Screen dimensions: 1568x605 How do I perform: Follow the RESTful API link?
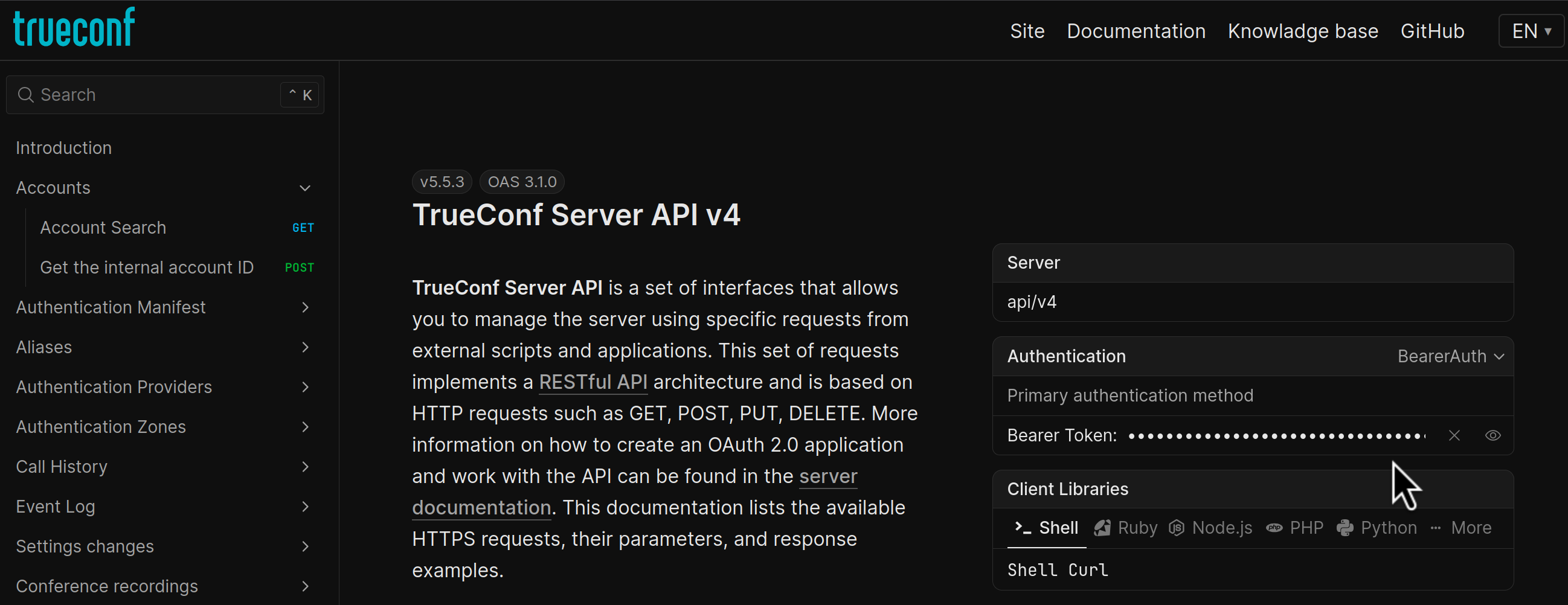(x=593, y=382)
